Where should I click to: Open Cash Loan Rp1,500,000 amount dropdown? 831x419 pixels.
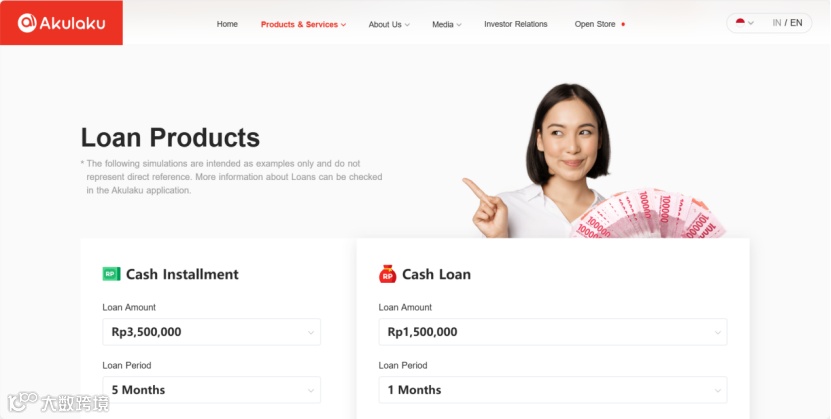pos(553,332)
